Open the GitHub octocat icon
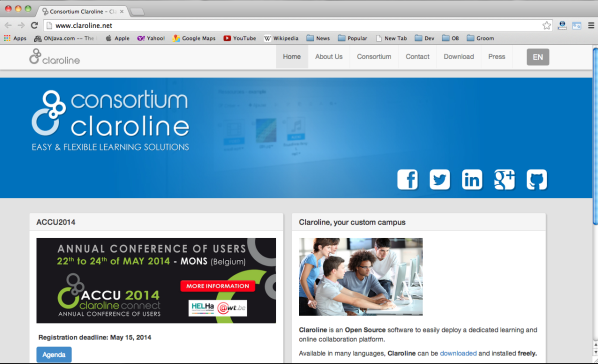This screenshot has width=598, height=364. tap(537, 179)
